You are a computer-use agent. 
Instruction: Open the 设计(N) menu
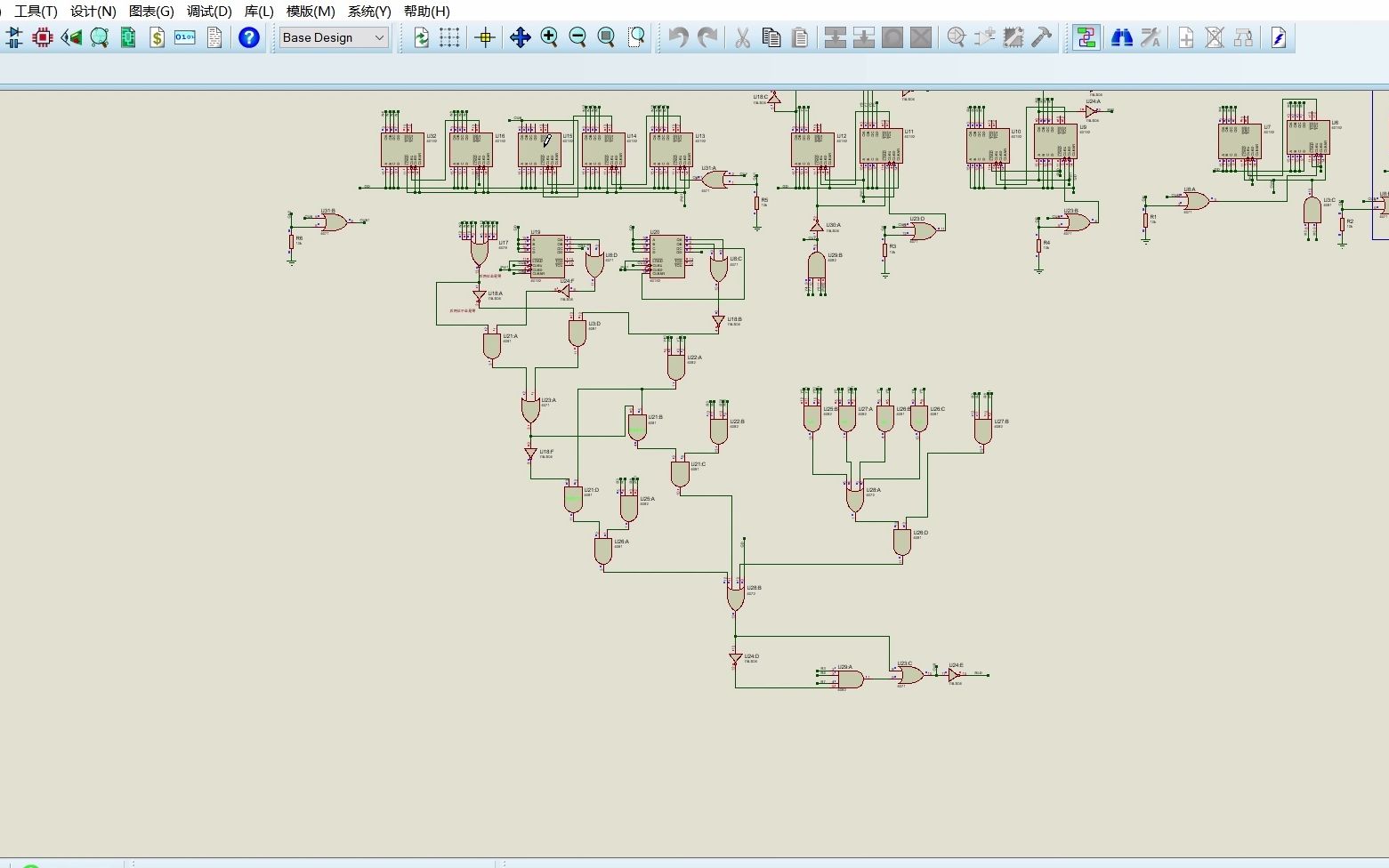(x=93, y=12)
